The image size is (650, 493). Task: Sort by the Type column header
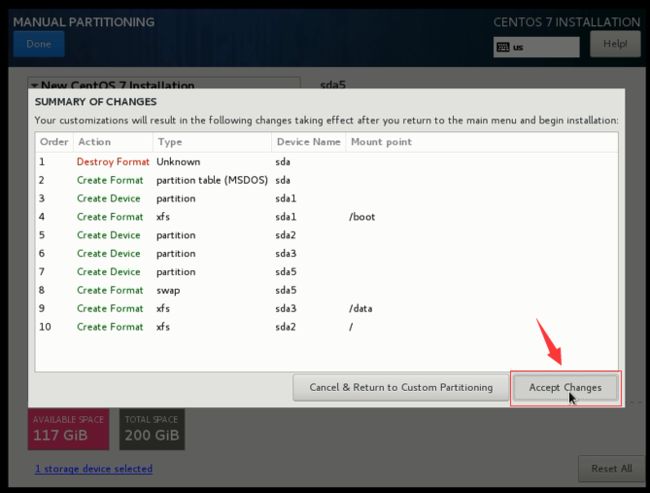pyautogui.click(x=212, y=142)
